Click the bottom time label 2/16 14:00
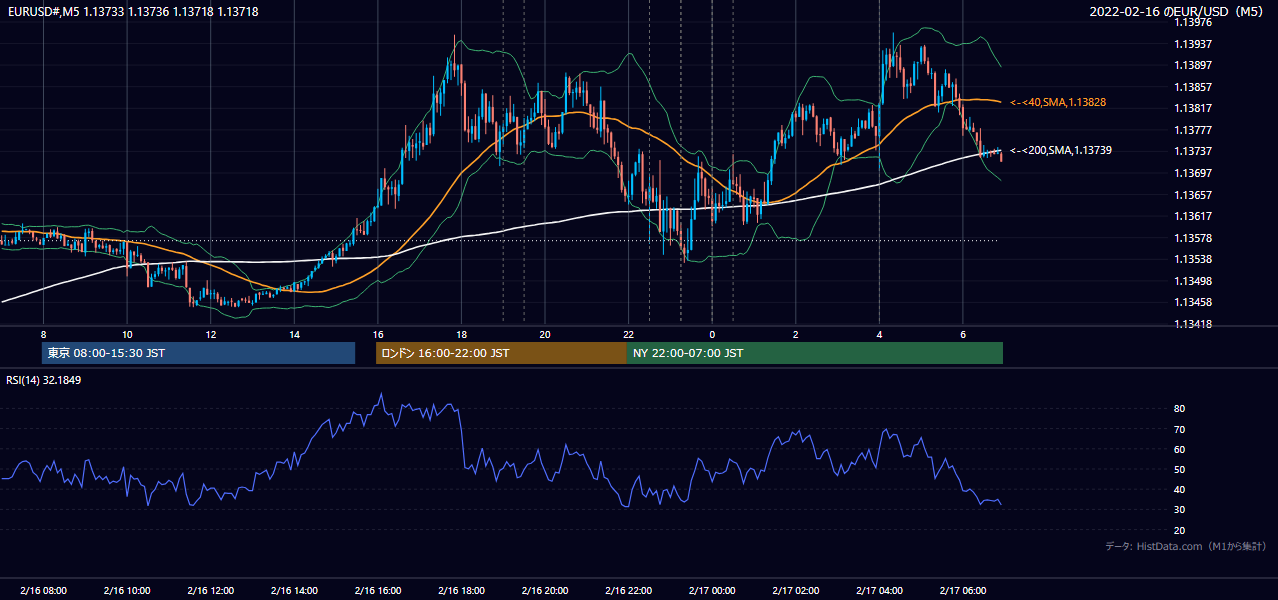This screenshot has width=1278, height=600. (x=294, y=590)
